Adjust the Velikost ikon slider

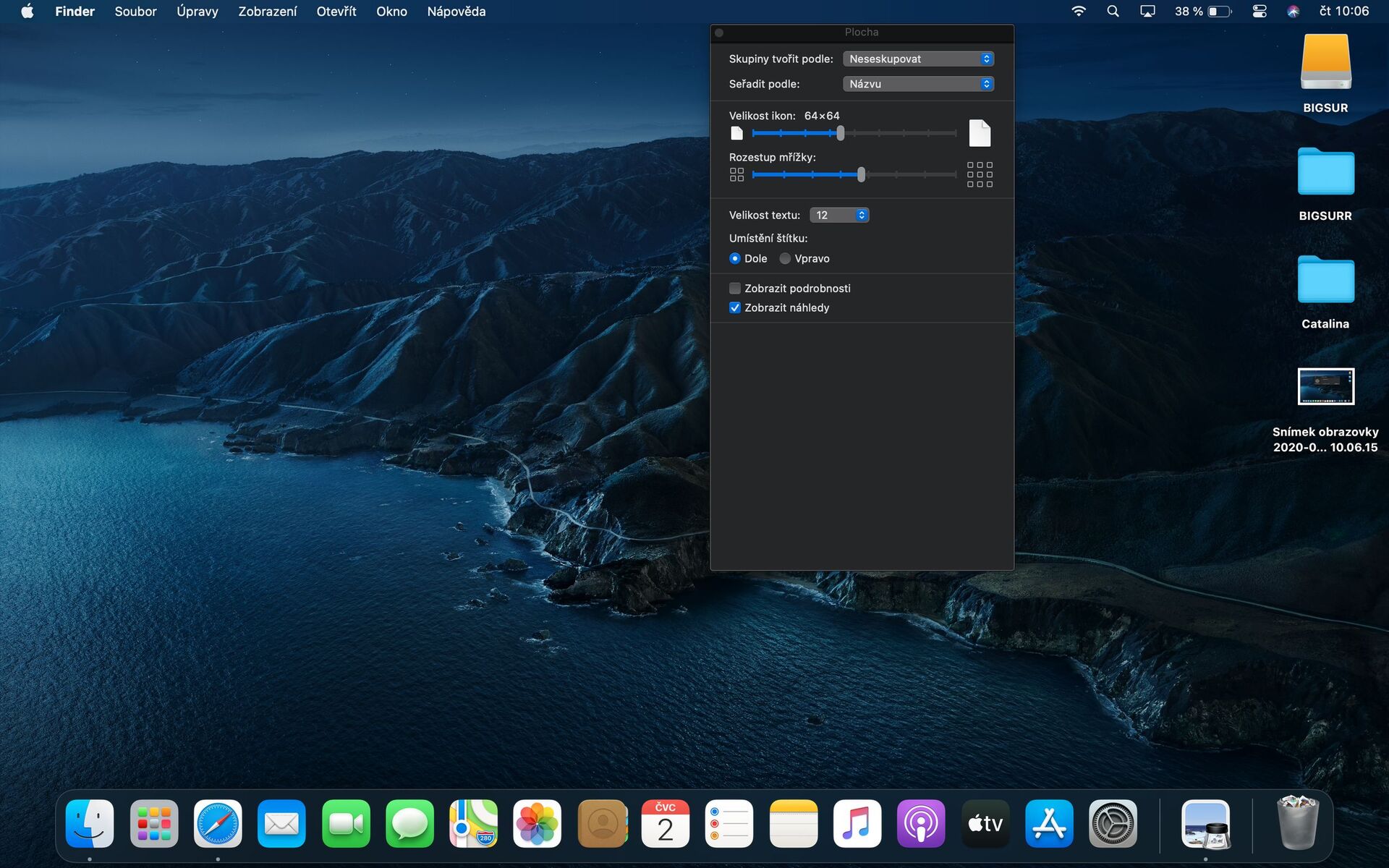840,133
